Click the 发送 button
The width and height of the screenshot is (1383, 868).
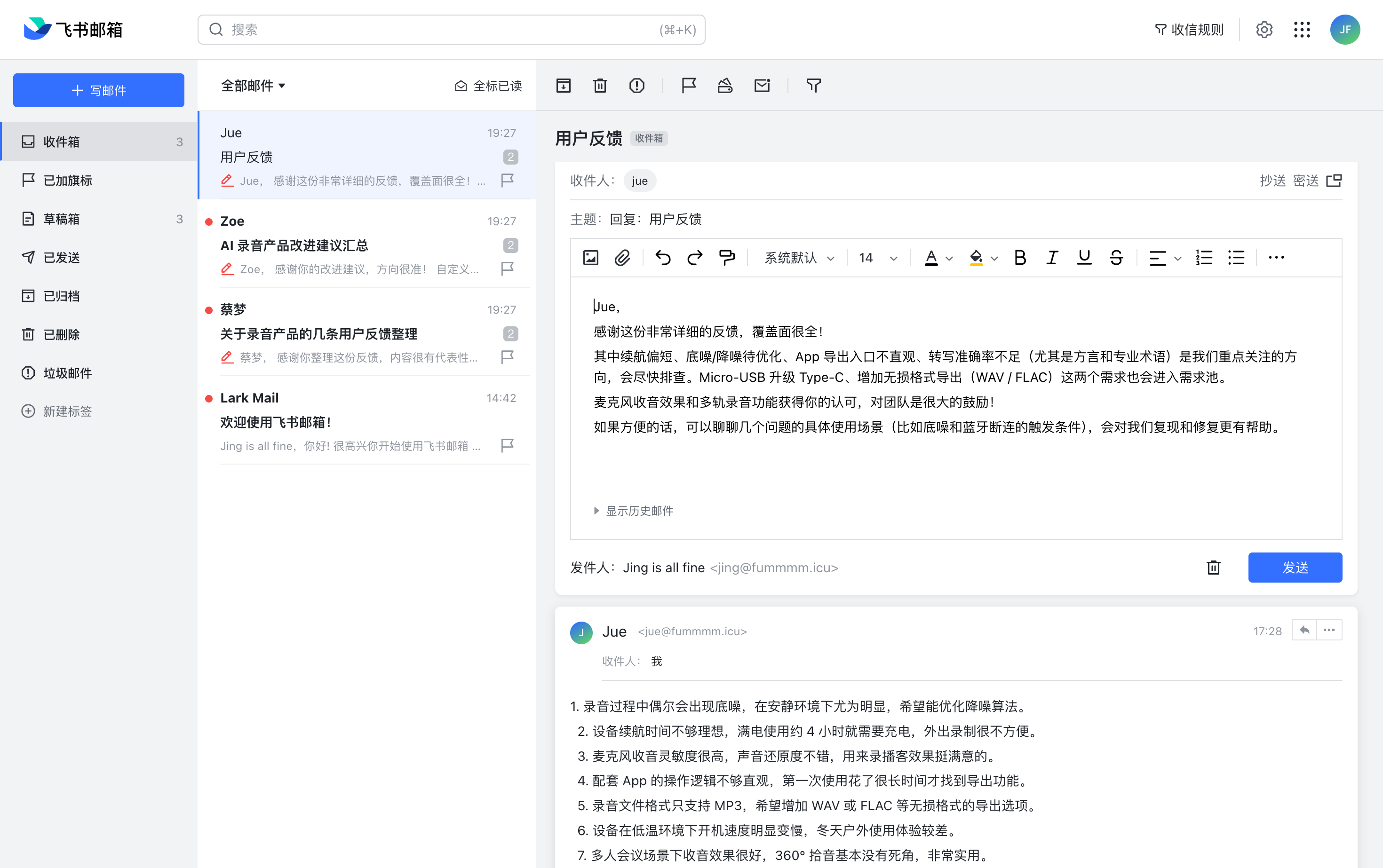tap(1295, 567)
